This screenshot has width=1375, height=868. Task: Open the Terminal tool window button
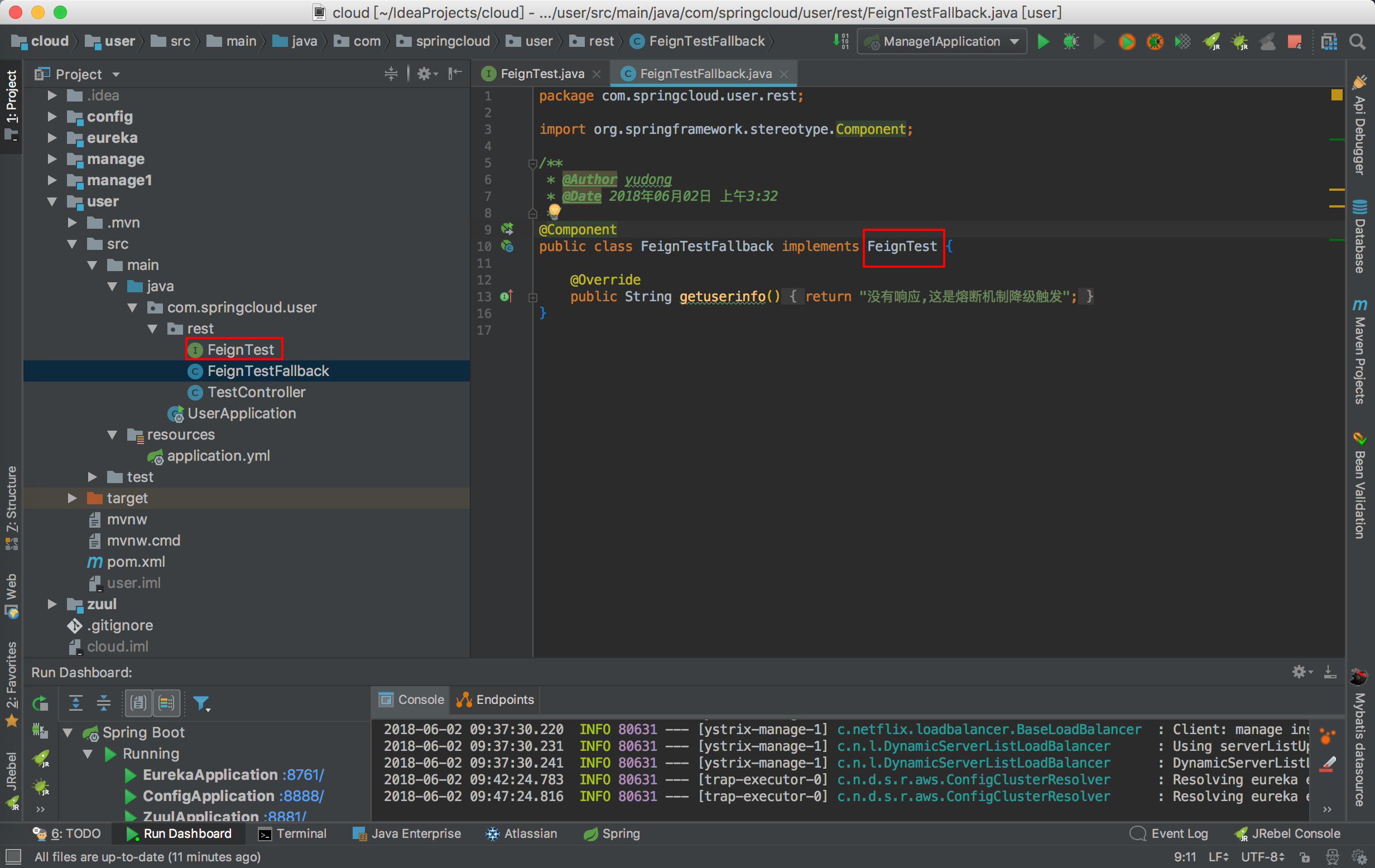pyautogui.click(x=292, y=834)
